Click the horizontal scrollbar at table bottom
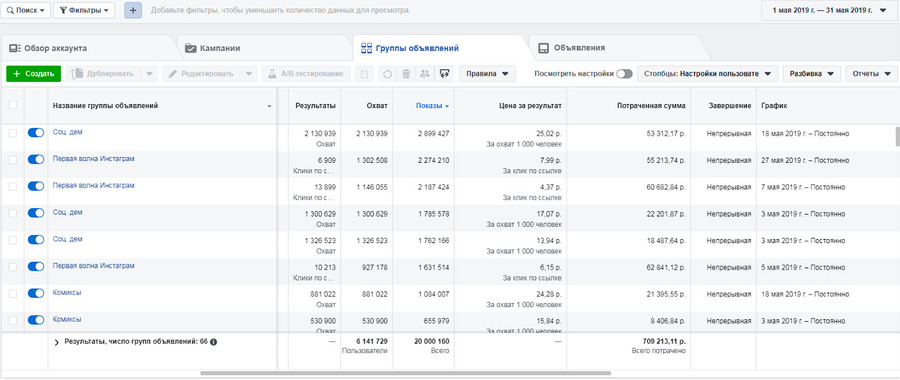The width and height of the screenshot is (900, 380). click(406, 373)
